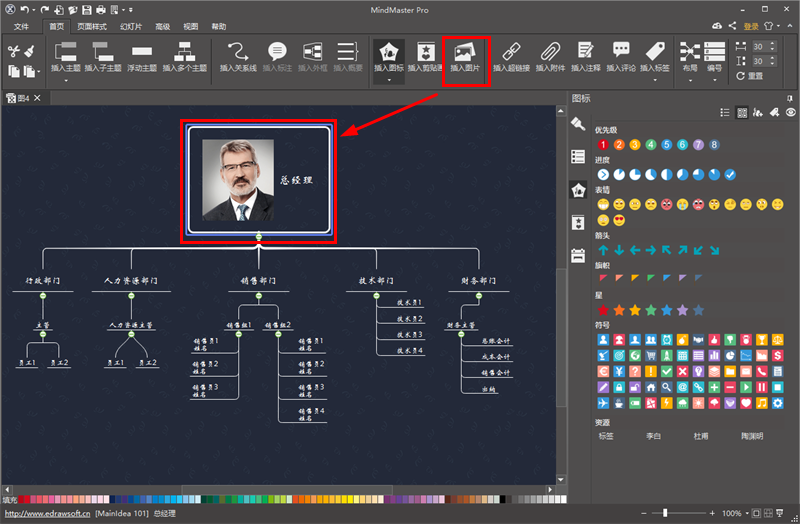
Task: Open the edrawsoft.cn link in status bar
Action: pyautogui.click(x=47, y=513)
